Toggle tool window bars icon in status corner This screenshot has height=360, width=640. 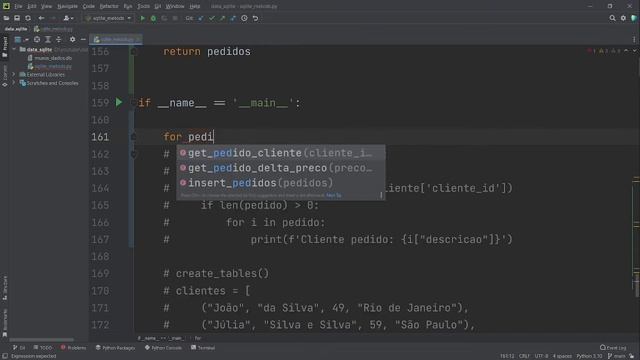point(4,356)
